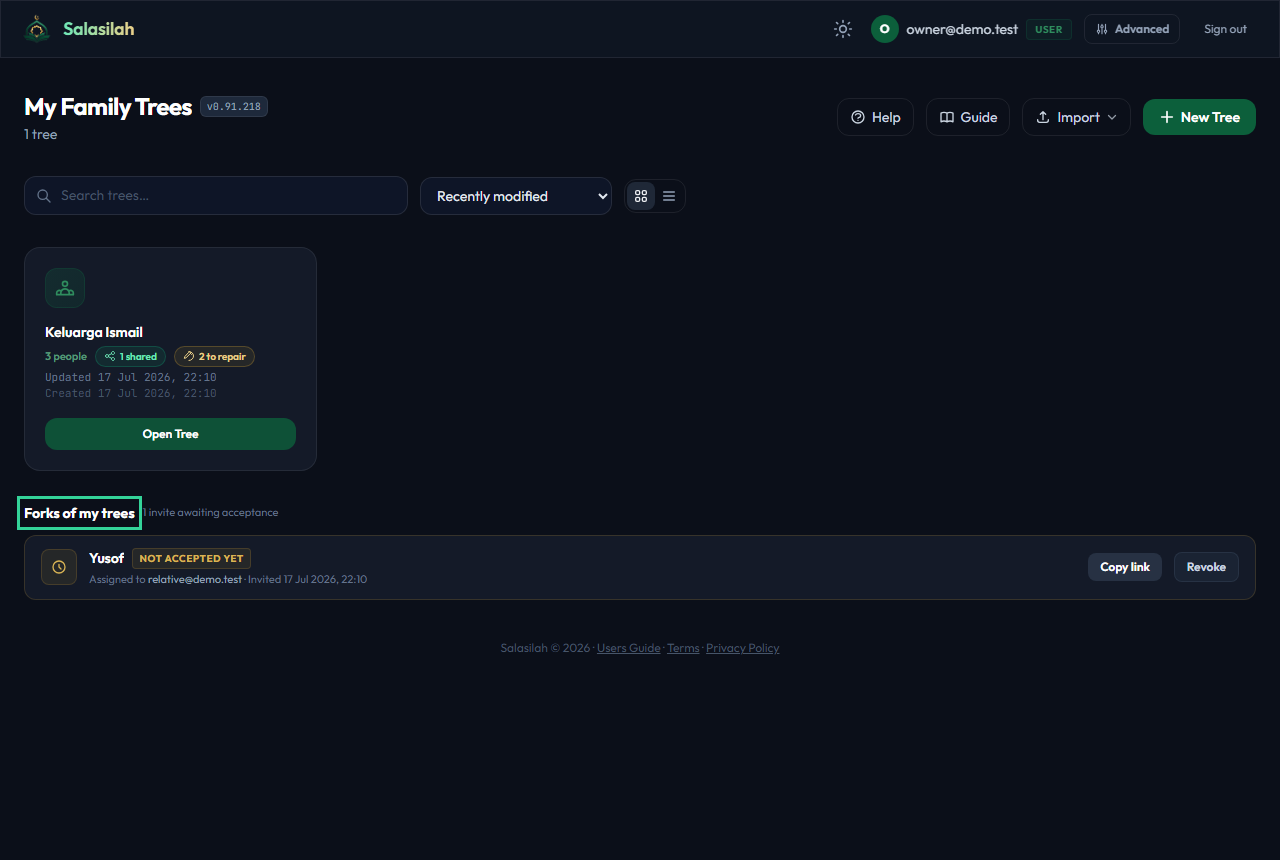Switch to grid view
The width and height of the screenshot is (1280, 860).
pos(641,196)
